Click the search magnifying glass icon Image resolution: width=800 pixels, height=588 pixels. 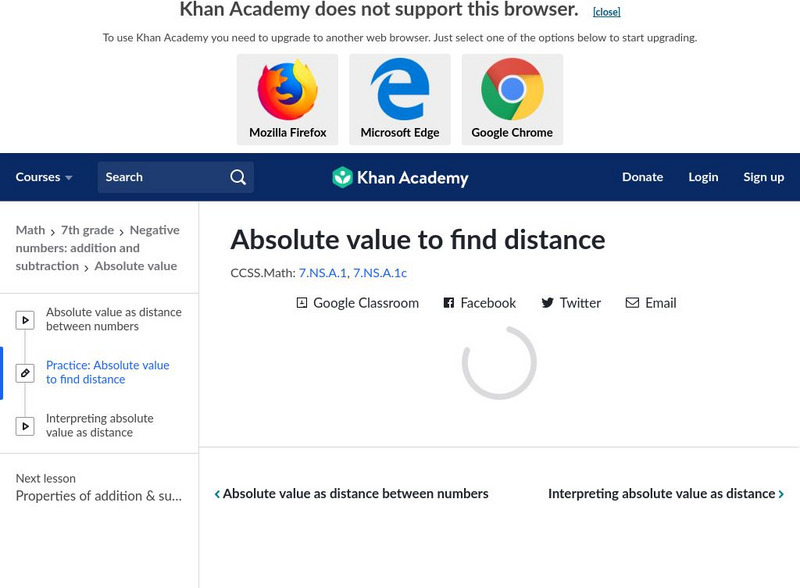(x=238, y=177)
